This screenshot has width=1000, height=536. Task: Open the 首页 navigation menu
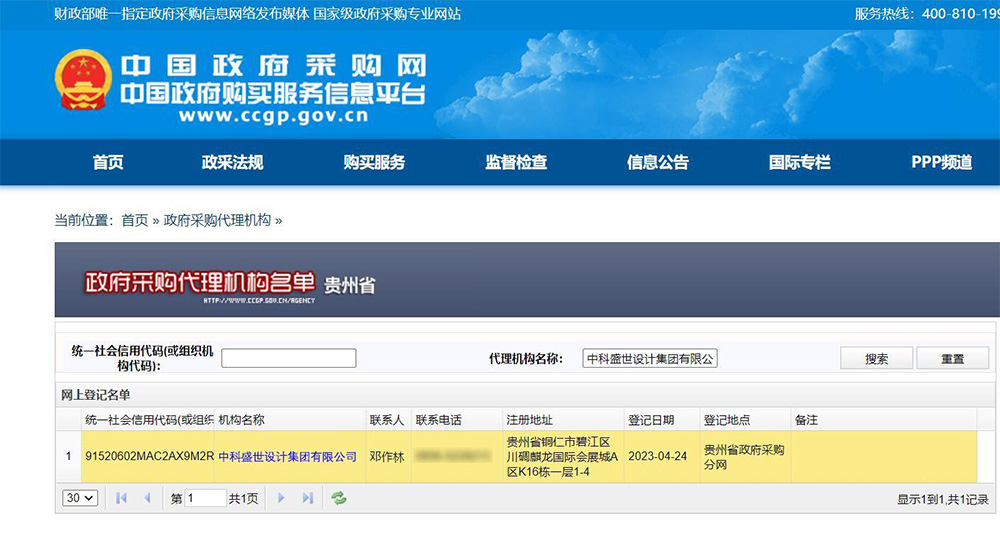[108, 162]
